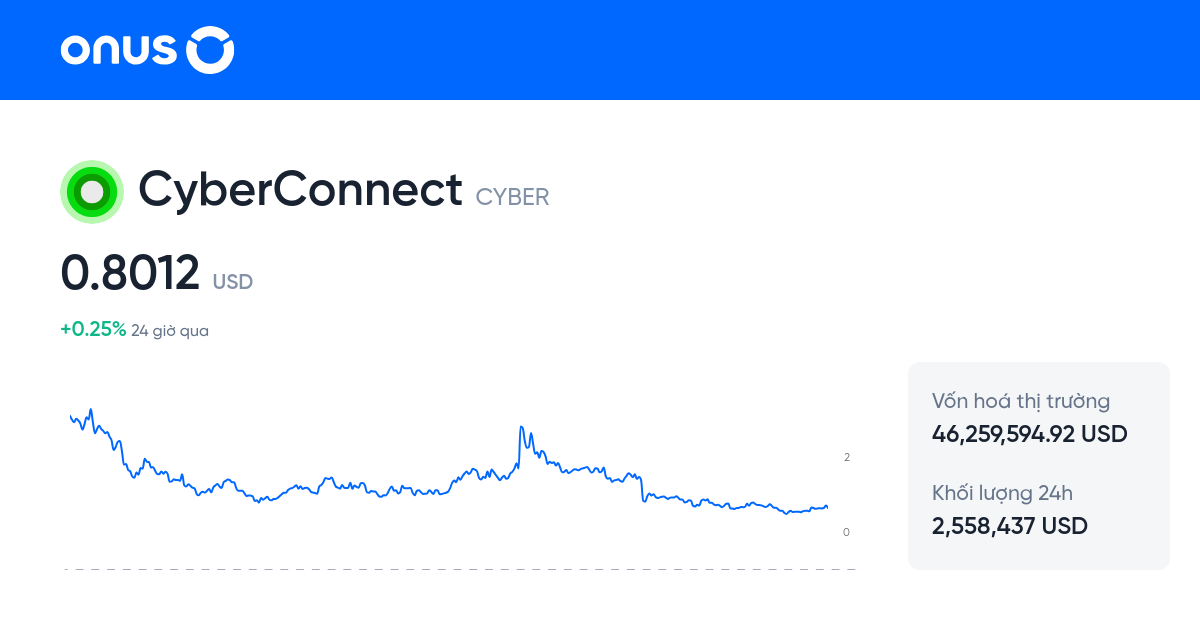Select the 46,259,594.92 USD market cap value
This screenshot has width=1200, height=630.
pos(1028,434)
